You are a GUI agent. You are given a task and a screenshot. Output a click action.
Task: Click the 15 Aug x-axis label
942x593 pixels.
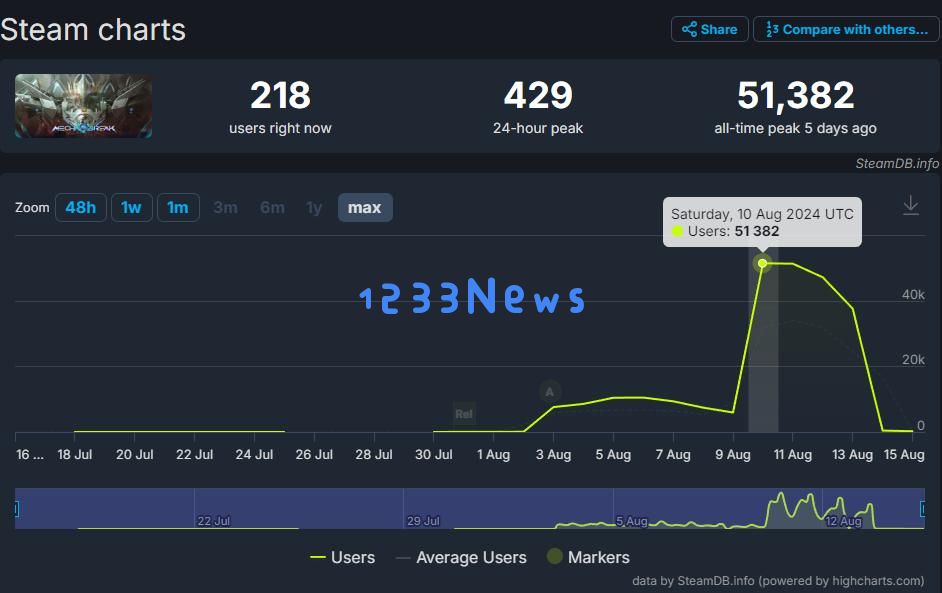(x=904, y=455)
